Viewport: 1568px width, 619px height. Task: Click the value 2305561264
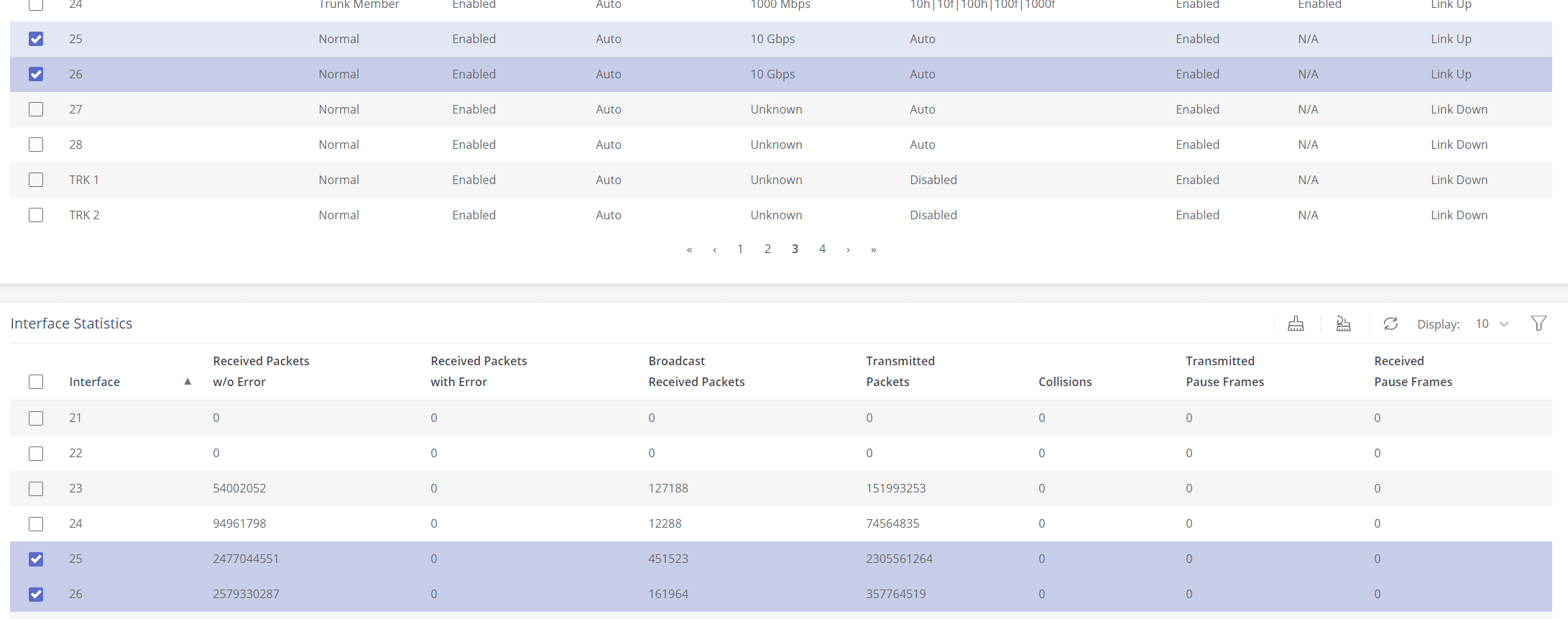coord(899,559)
